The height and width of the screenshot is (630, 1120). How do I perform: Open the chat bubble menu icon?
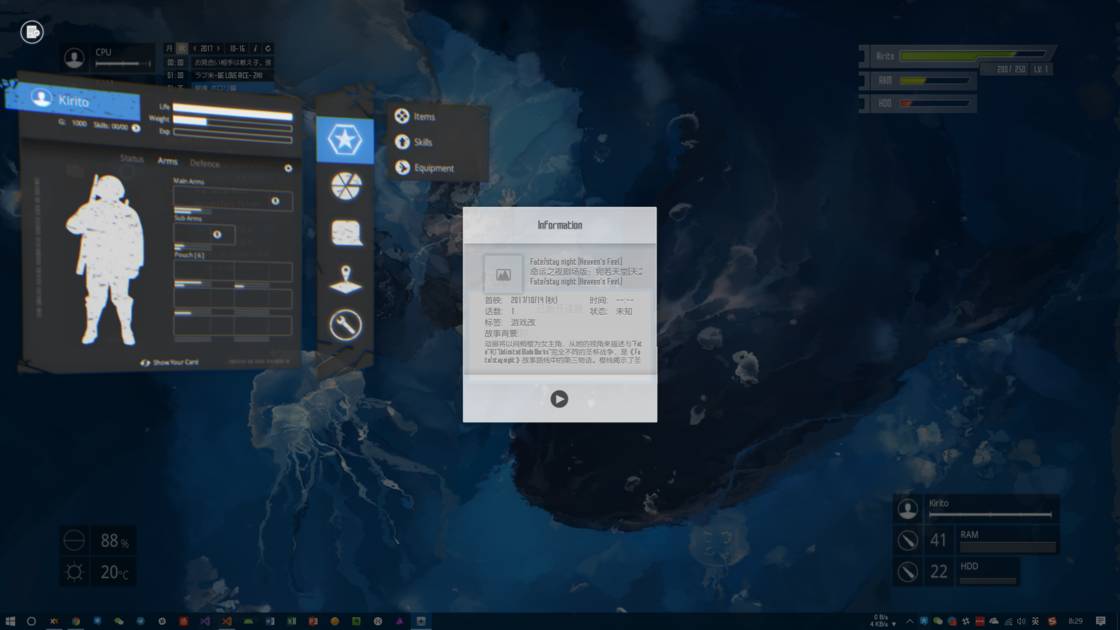[345, 232]
